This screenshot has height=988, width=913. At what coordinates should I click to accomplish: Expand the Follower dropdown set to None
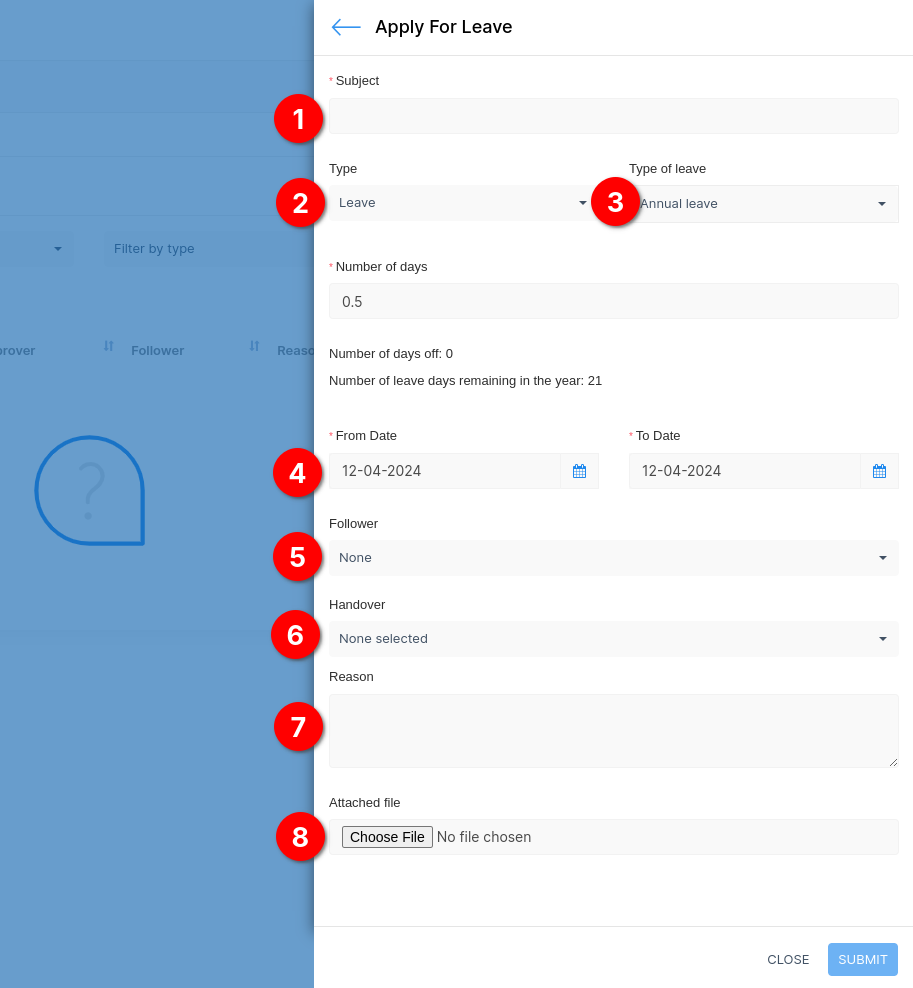pyautogui.click(x=613, y=558)
